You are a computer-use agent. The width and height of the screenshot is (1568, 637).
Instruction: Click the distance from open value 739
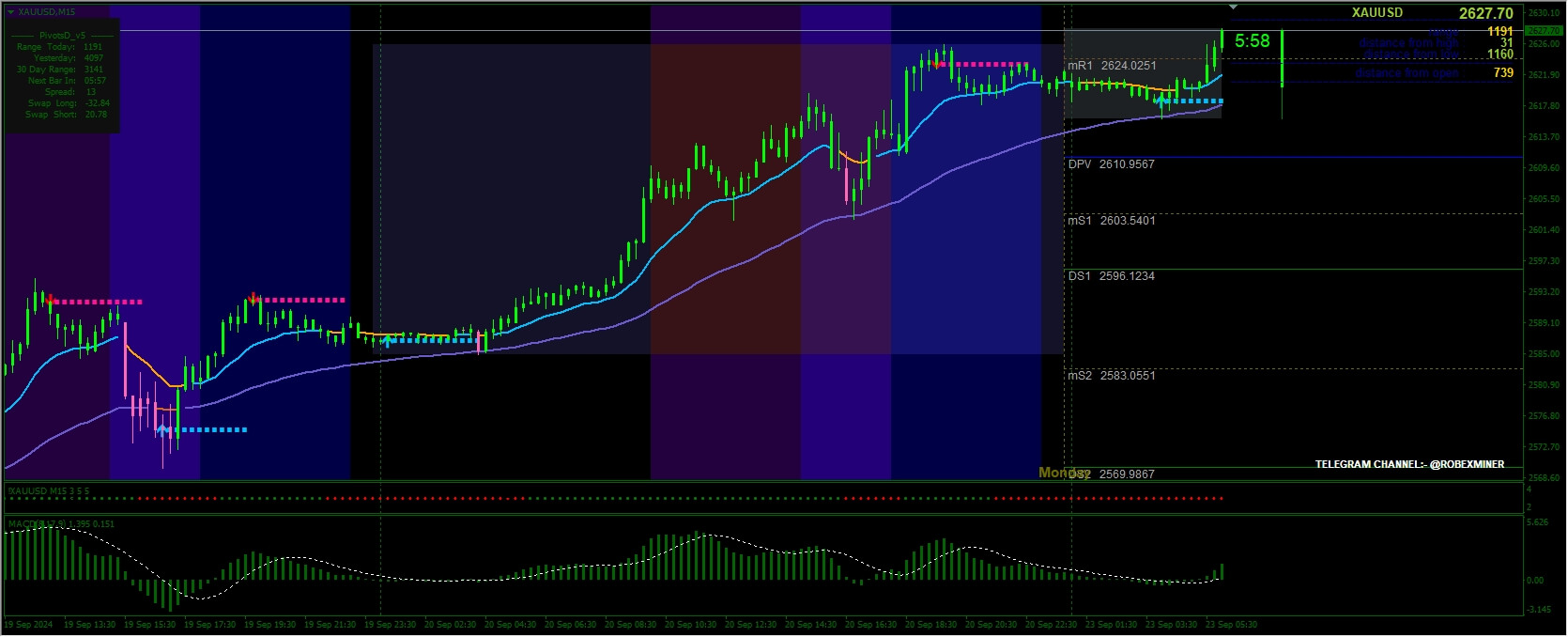coord(1503,72)
